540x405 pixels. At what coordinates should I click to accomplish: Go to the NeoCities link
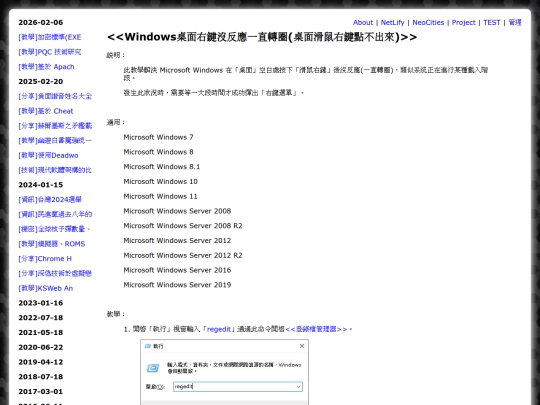coord(428,22)
